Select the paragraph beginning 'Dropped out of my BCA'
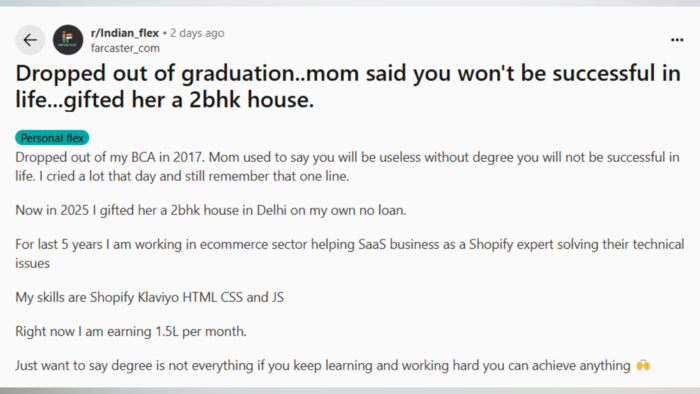Screen dimensions: 700x394 tap(347, 166)
